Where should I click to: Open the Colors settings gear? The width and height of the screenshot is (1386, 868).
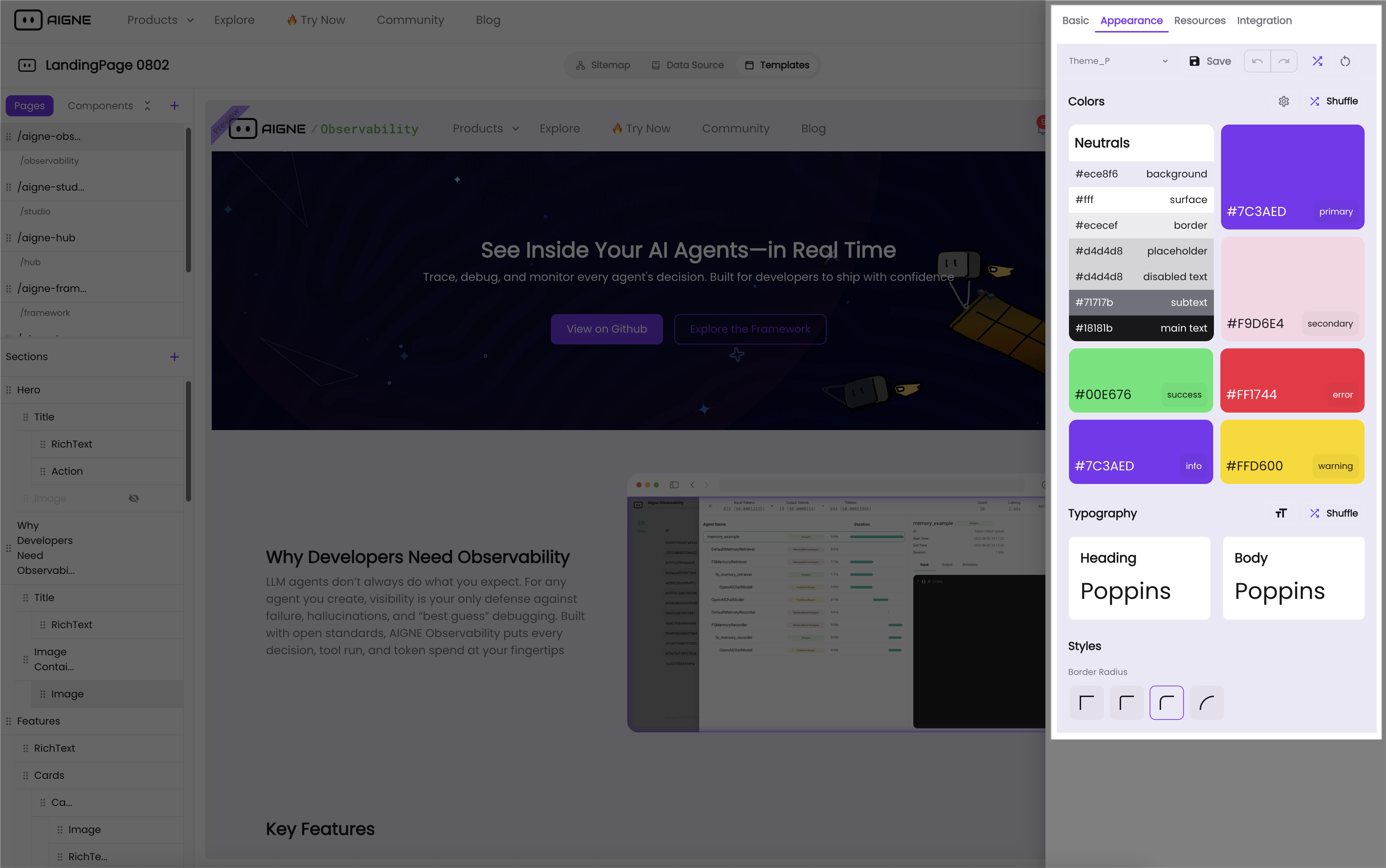pyautogui.click(x=1284, y=101)
